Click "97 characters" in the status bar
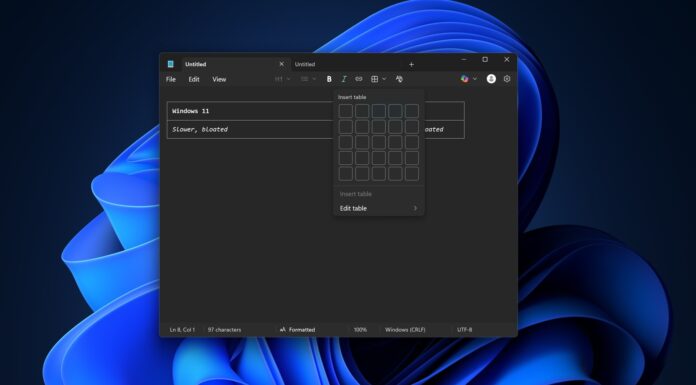Screen dimensions: 696x385 [x=225, y=330]
